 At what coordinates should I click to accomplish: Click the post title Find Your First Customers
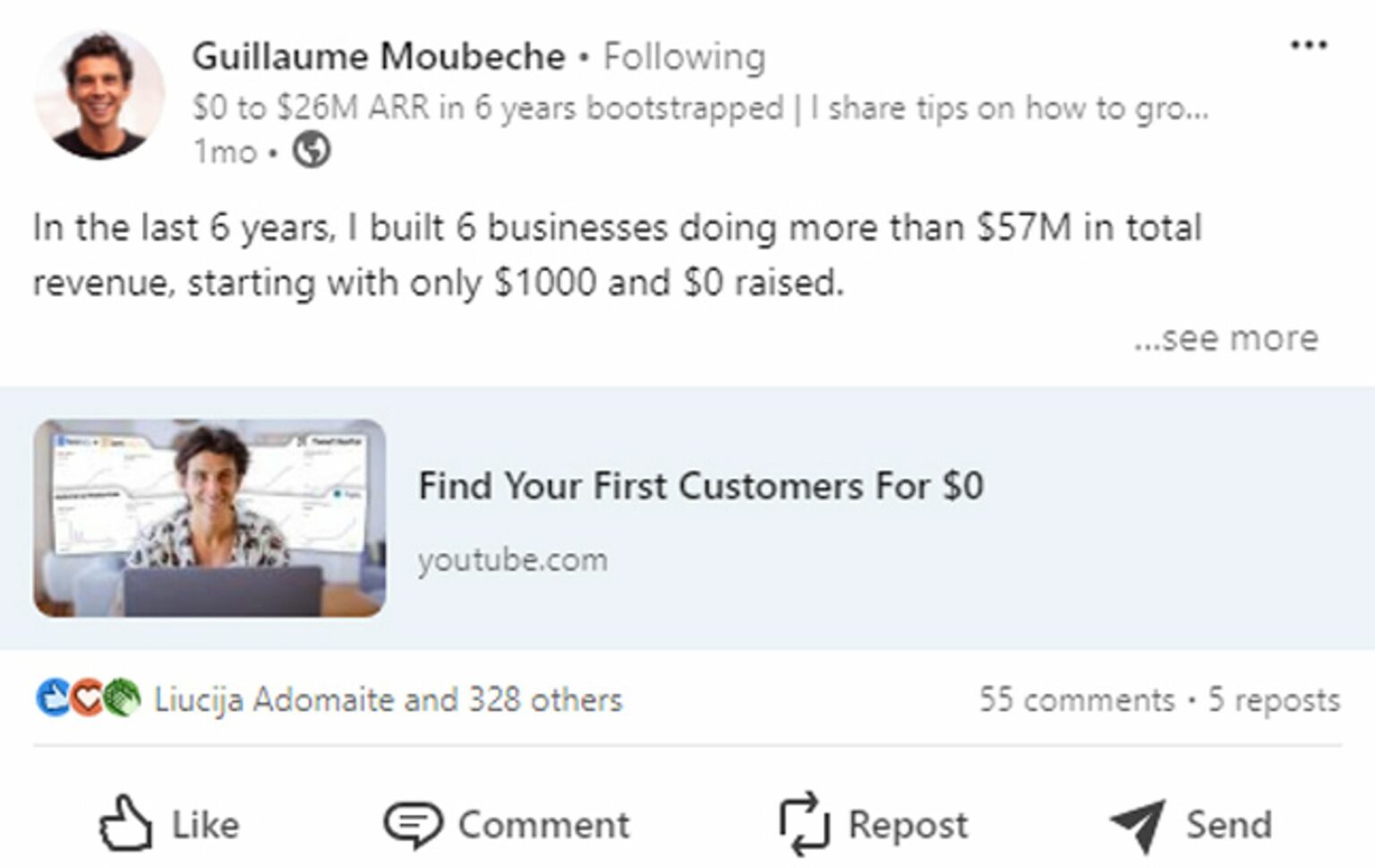[701, 486]
